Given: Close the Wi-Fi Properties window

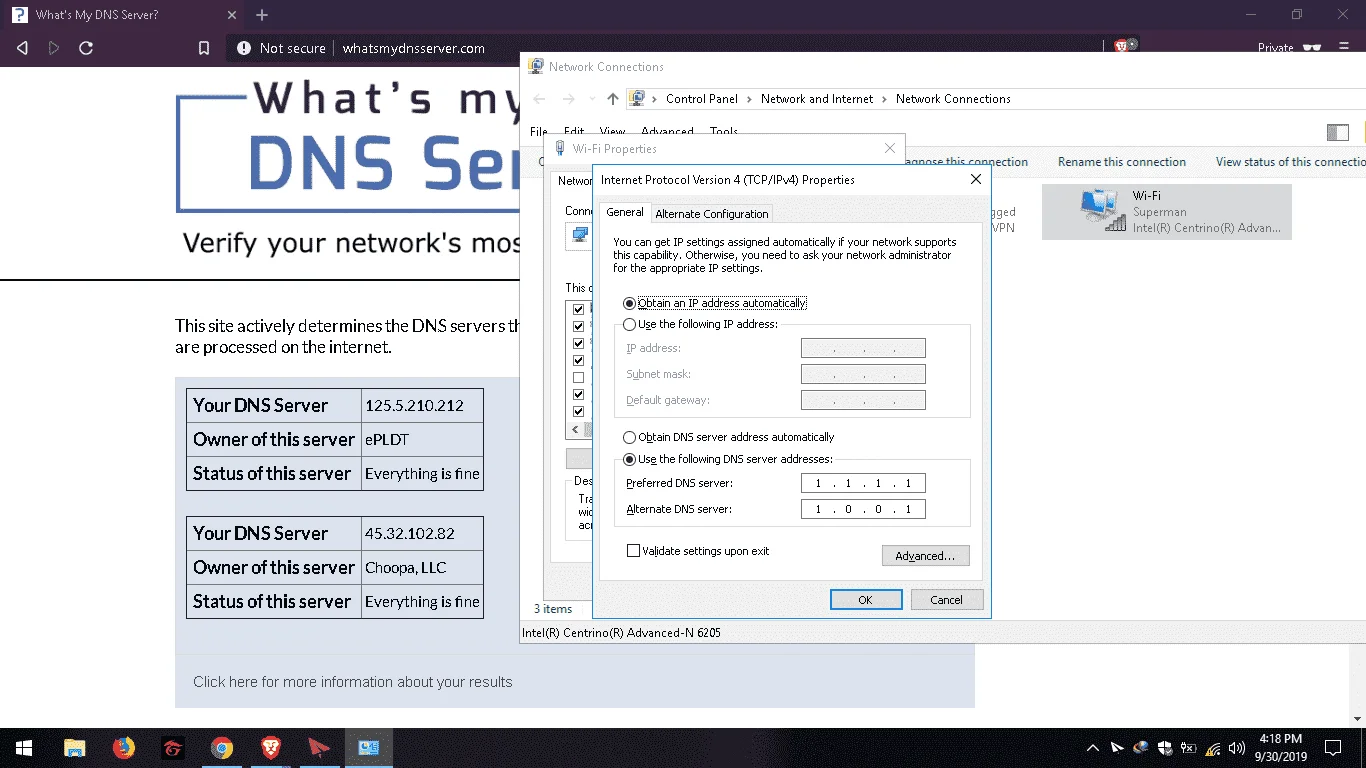Looking at the screenshot, I should [x=890, y=148].
